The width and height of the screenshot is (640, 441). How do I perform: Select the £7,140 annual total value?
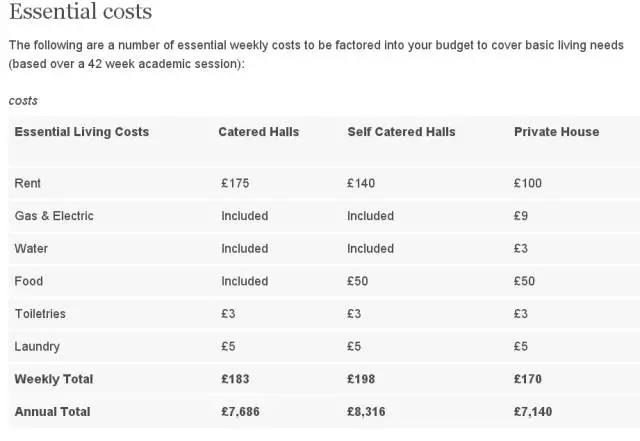(x=532, y=412)
